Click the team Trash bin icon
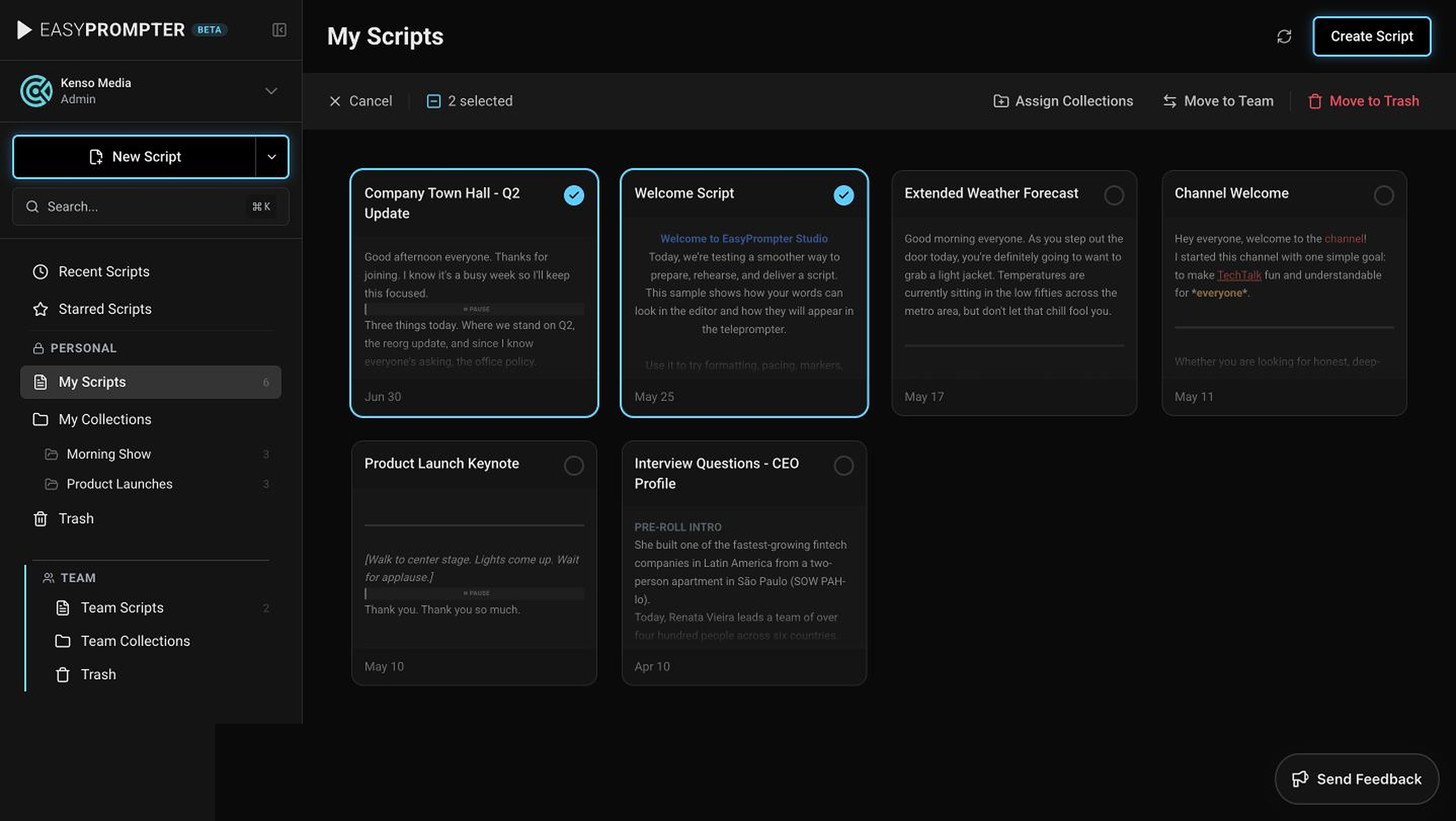Viewport: 1456px width, 821px height. tap(63, 675)
